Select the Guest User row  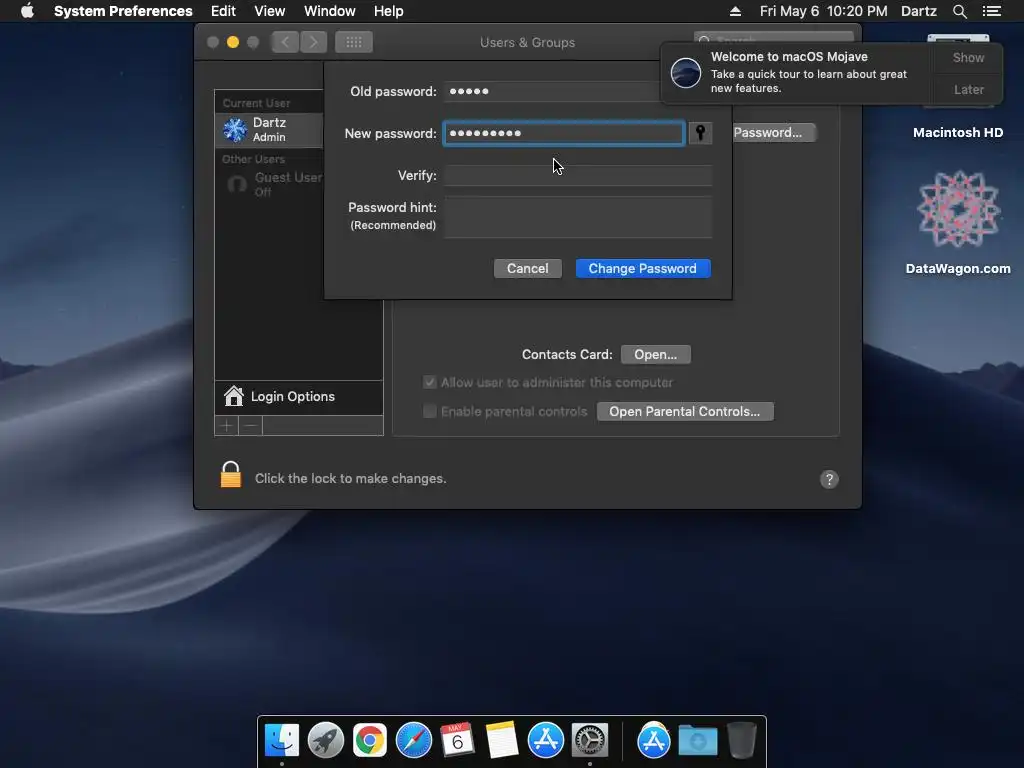269,184
